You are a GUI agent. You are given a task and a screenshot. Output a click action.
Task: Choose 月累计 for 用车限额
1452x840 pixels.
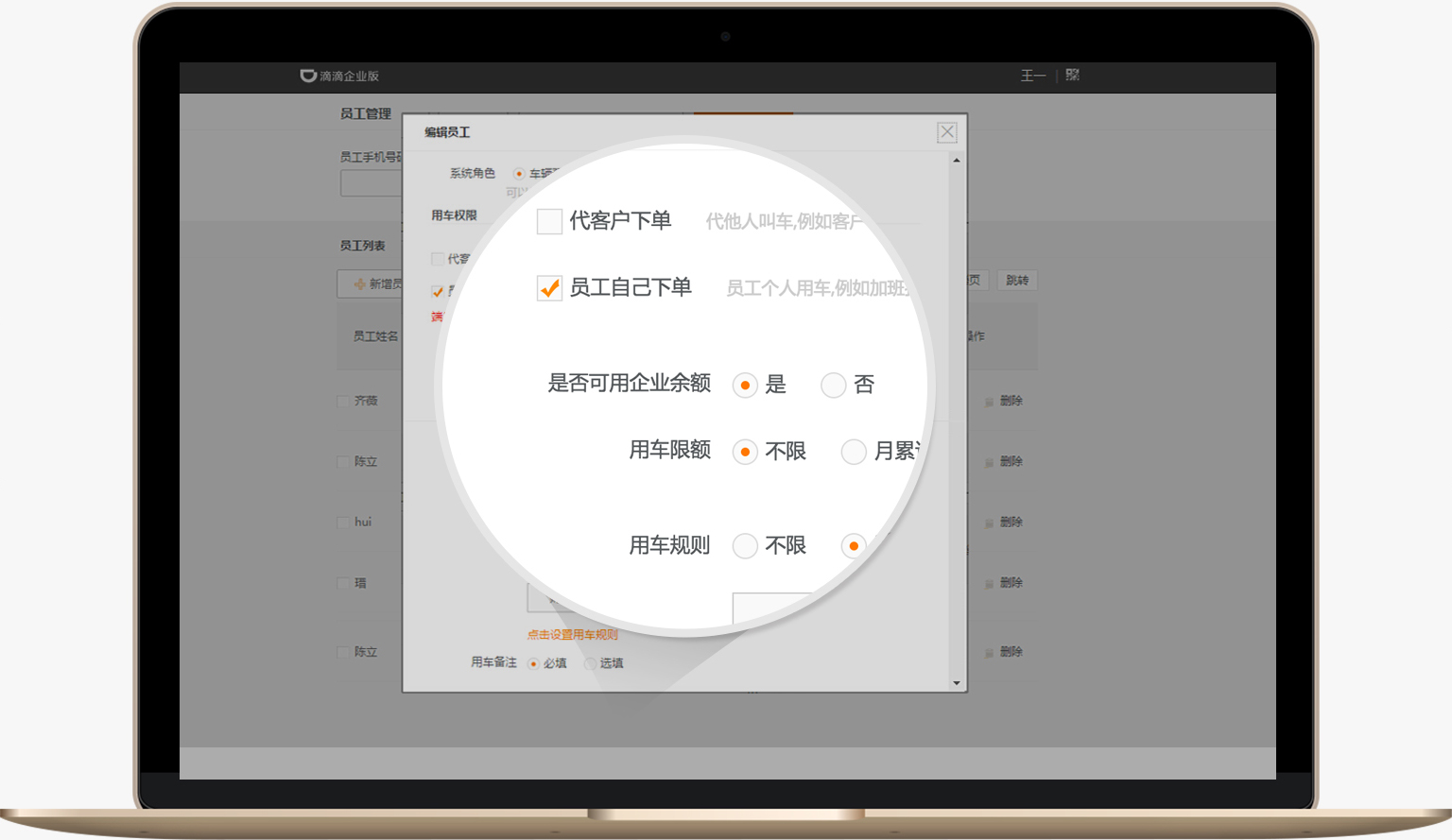click(854, 452)
